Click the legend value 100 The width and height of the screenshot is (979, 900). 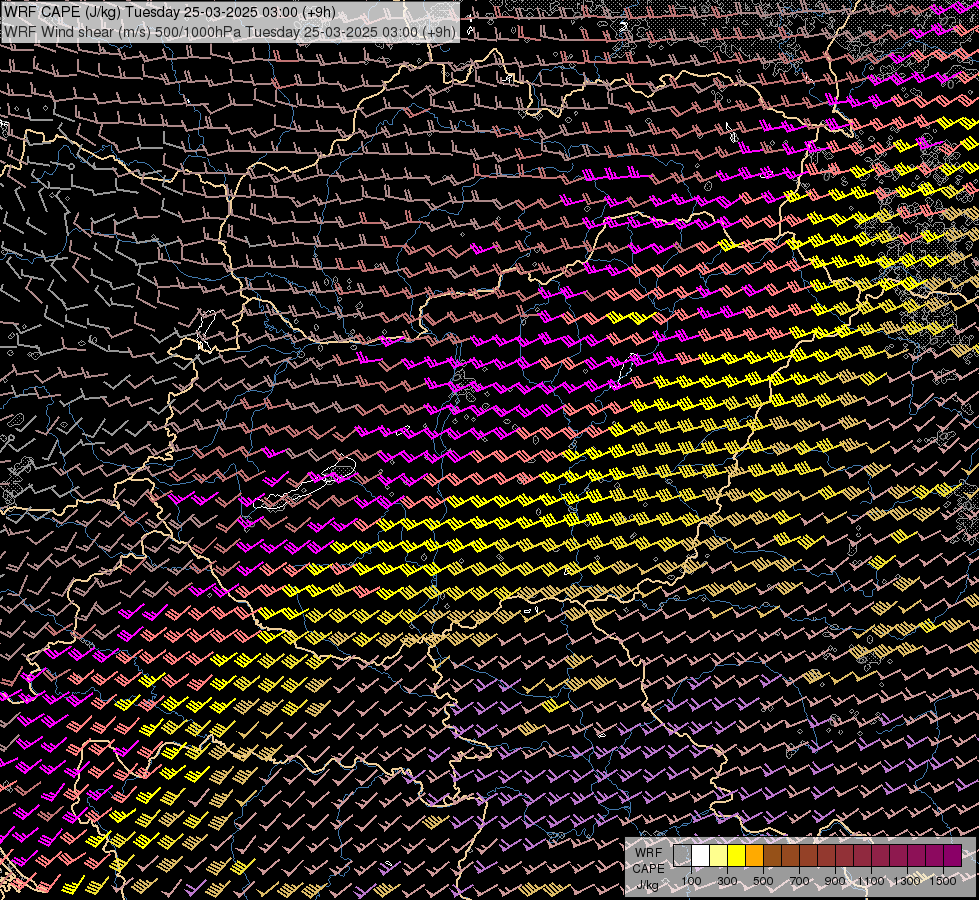click(x=691, y=881)
